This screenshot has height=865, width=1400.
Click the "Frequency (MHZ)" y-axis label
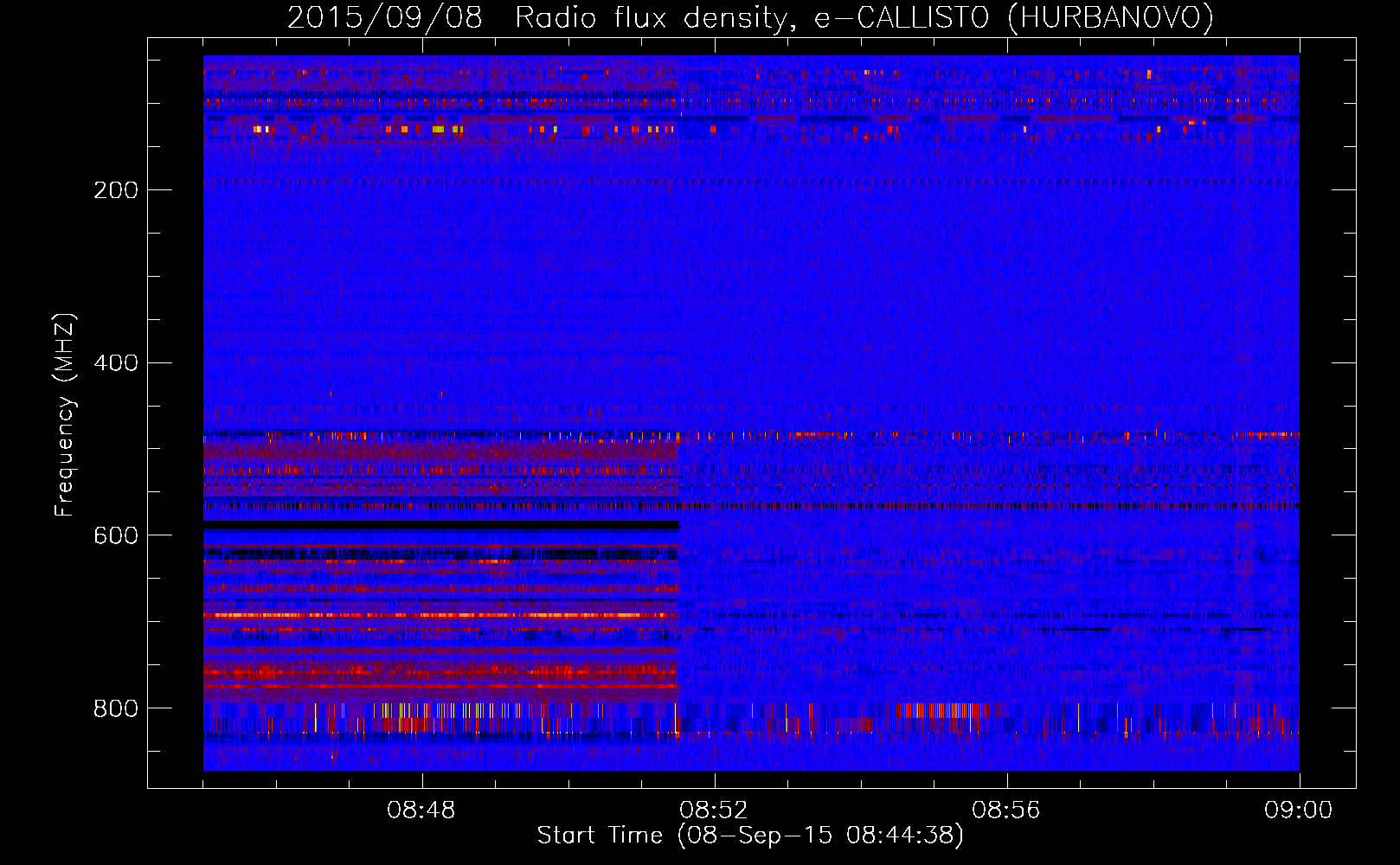[65, 415]
